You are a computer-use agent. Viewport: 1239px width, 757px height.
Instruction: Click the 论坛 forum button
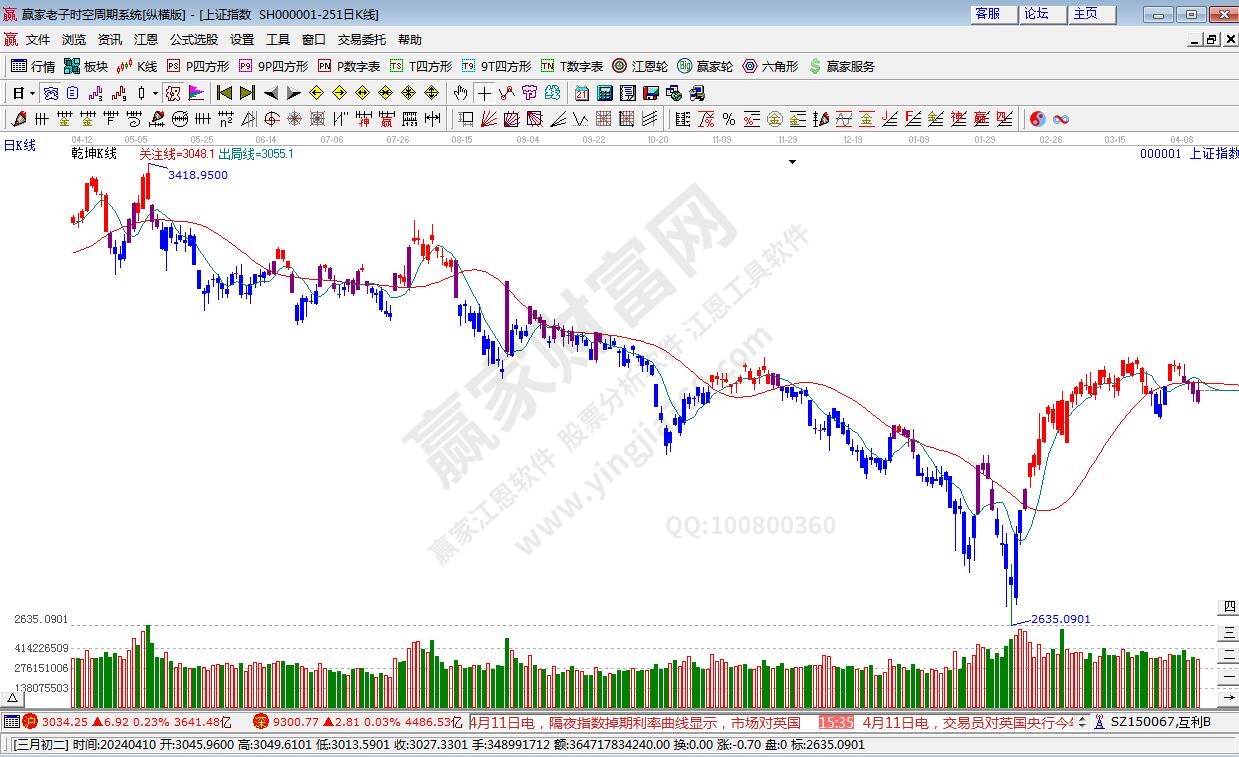pos(1036,14)
